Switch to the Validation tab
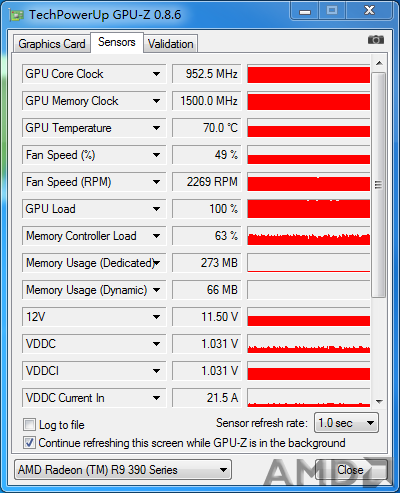Image resolution: width=400 pixels, height=493 pixels. (x=171, y=44)
